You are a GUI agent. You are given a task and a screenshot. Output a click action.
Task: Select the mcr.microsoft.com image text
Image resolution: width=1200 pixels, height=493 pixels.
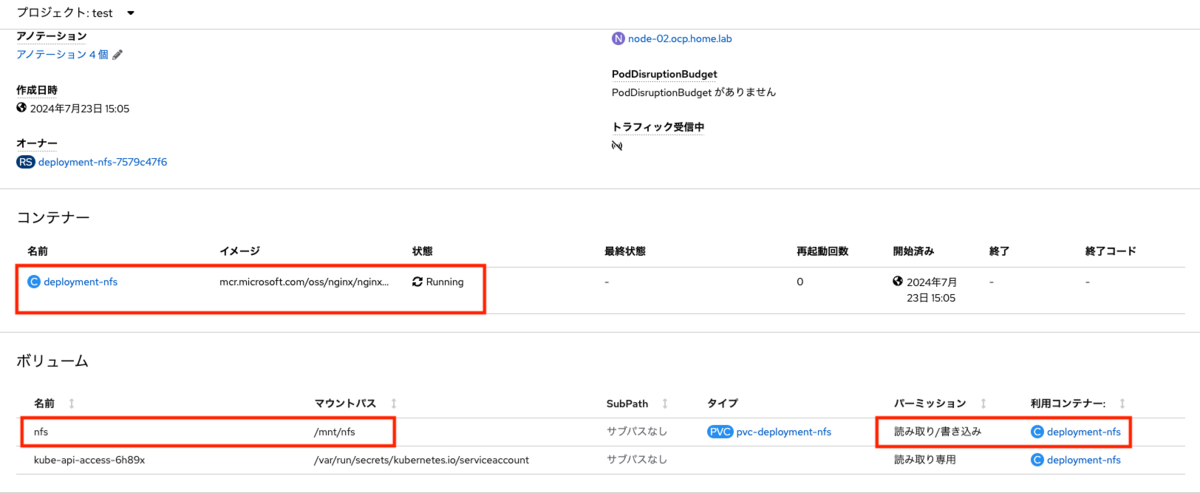[305, 282]
